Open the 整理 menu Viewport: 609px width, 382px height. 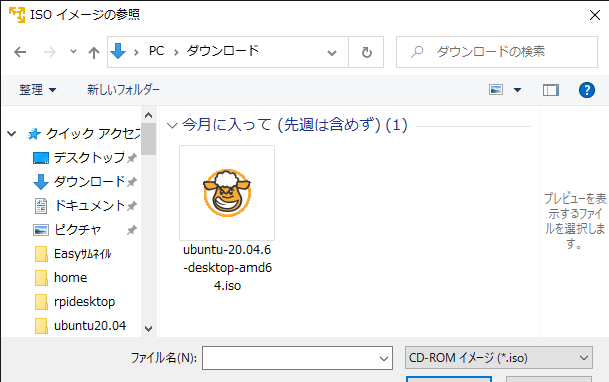click(38, 90)
